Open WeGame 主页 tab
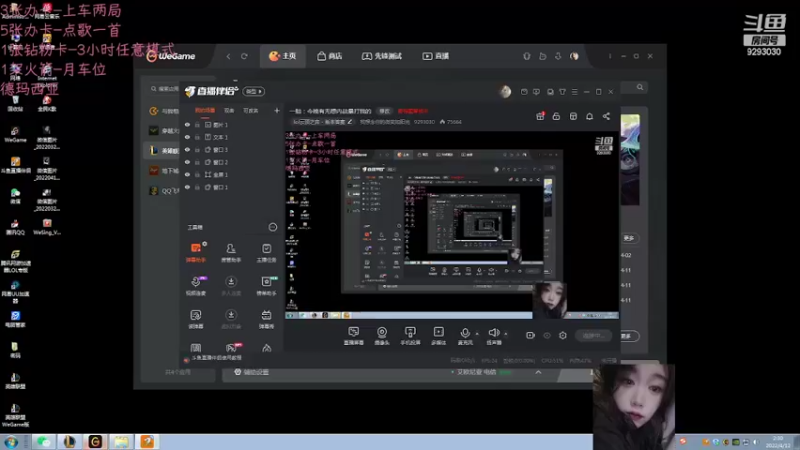 [283, 56]
